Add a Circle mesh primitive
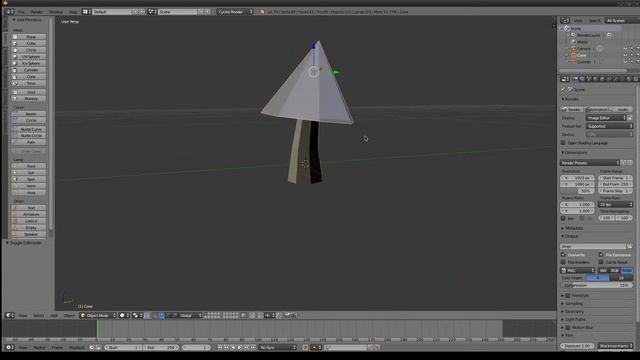This screenshot has height=360, width=640. (29, 50)
